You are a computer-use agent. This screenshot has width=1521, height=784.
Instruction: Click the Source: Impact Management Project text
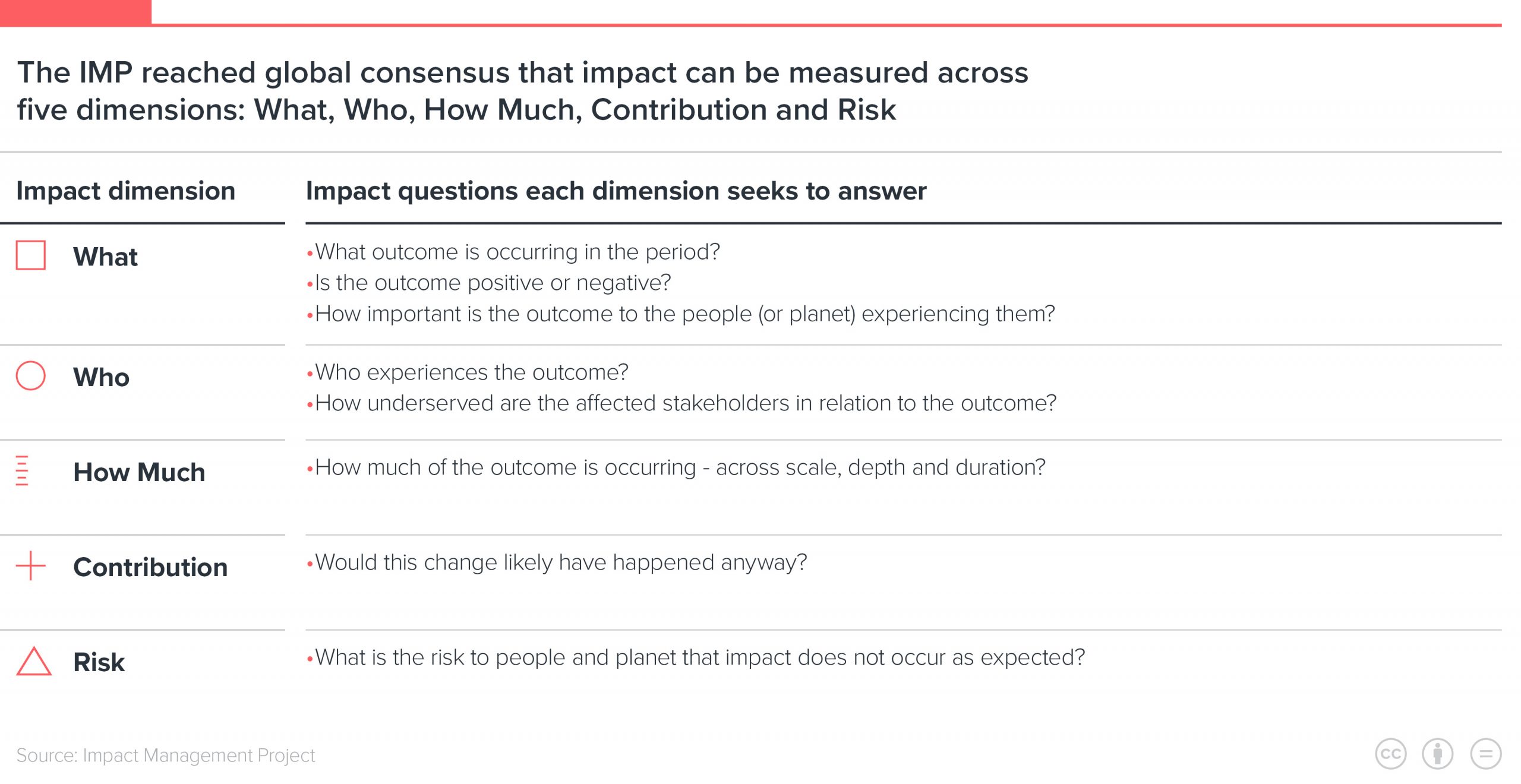pyautogui.click(x=166, y=755)
